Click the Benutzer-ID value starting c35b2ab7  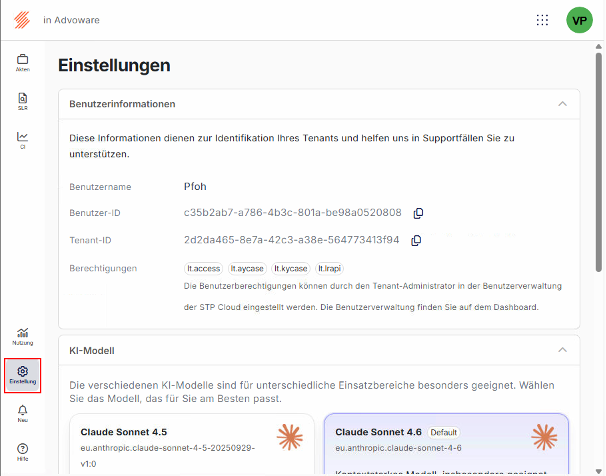click(293, 212)
